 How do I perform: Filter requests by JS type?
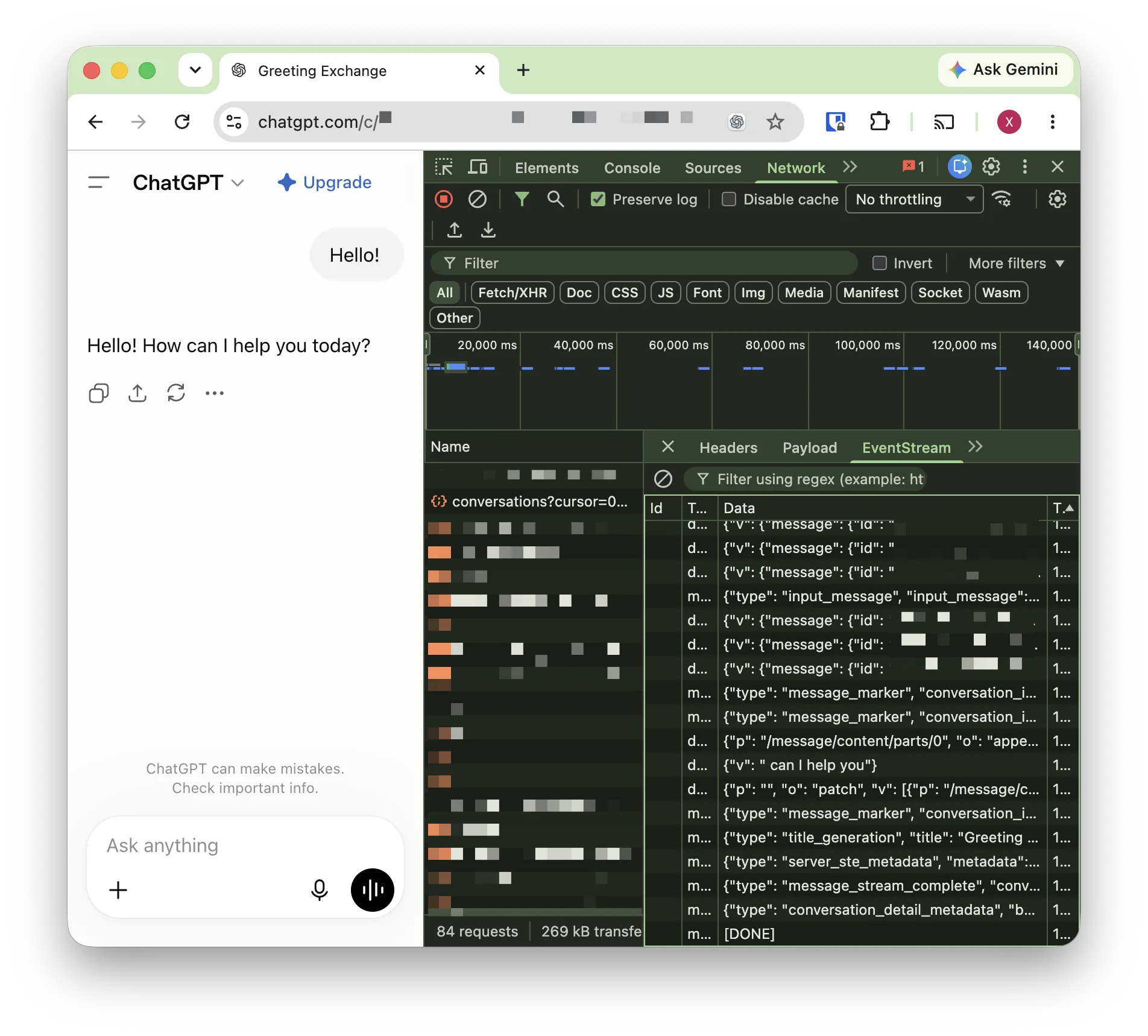666,292
